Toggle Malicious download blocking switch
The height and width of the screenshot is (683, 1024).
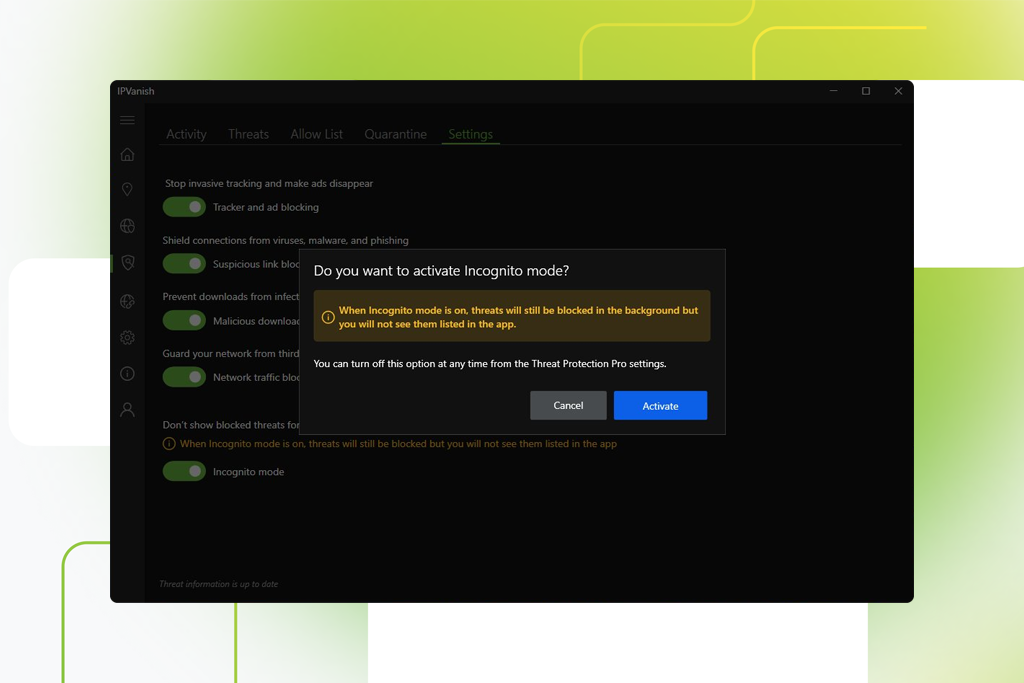[184, 321]
